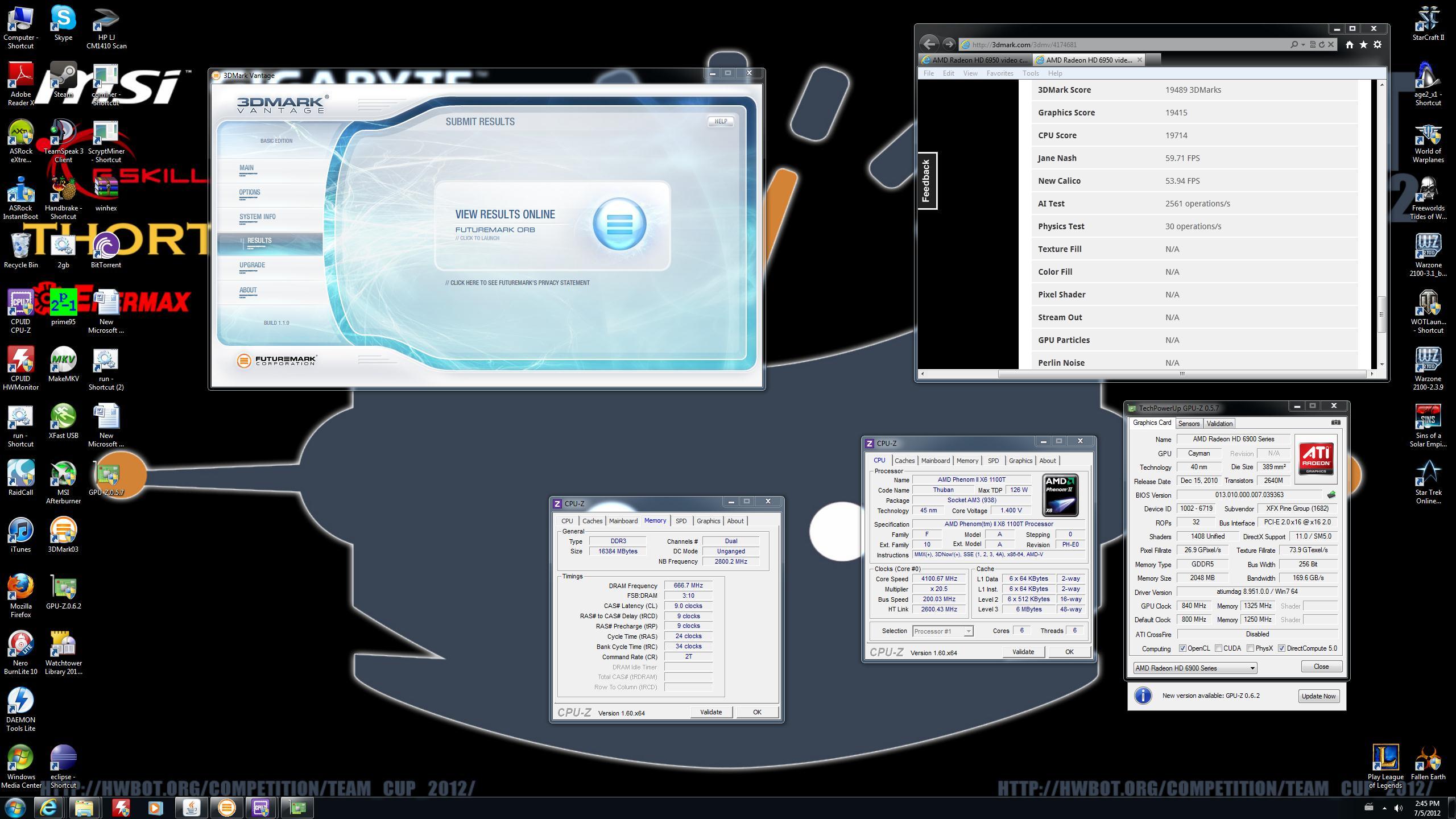
Task: Click OK in the CPU tab CPU-Z window
Action: point(1069,652)
